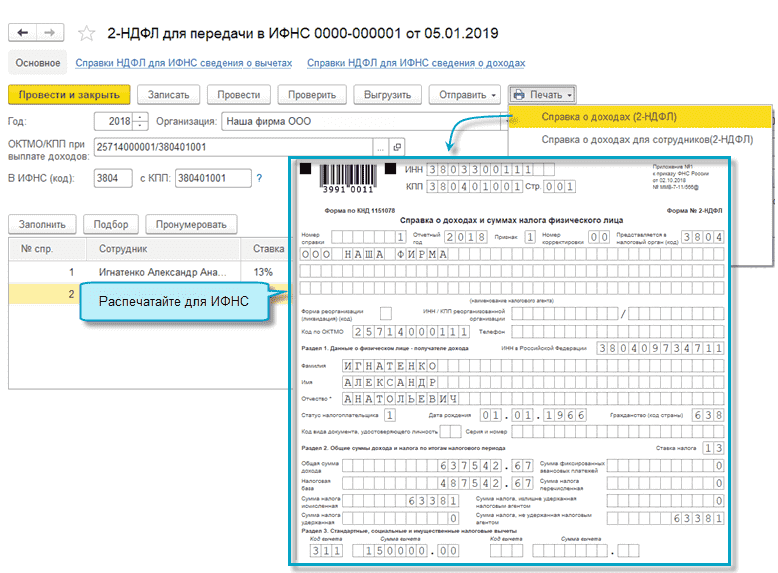The image size is (778, 573).
Task: Click the year spinner arrows
Action: (x=140, y=122)
